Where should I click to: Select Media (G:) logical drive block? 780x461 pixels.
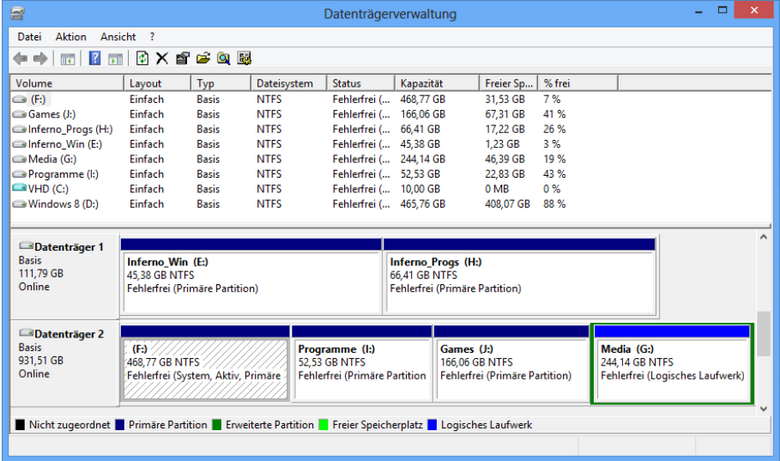(672, 363)
